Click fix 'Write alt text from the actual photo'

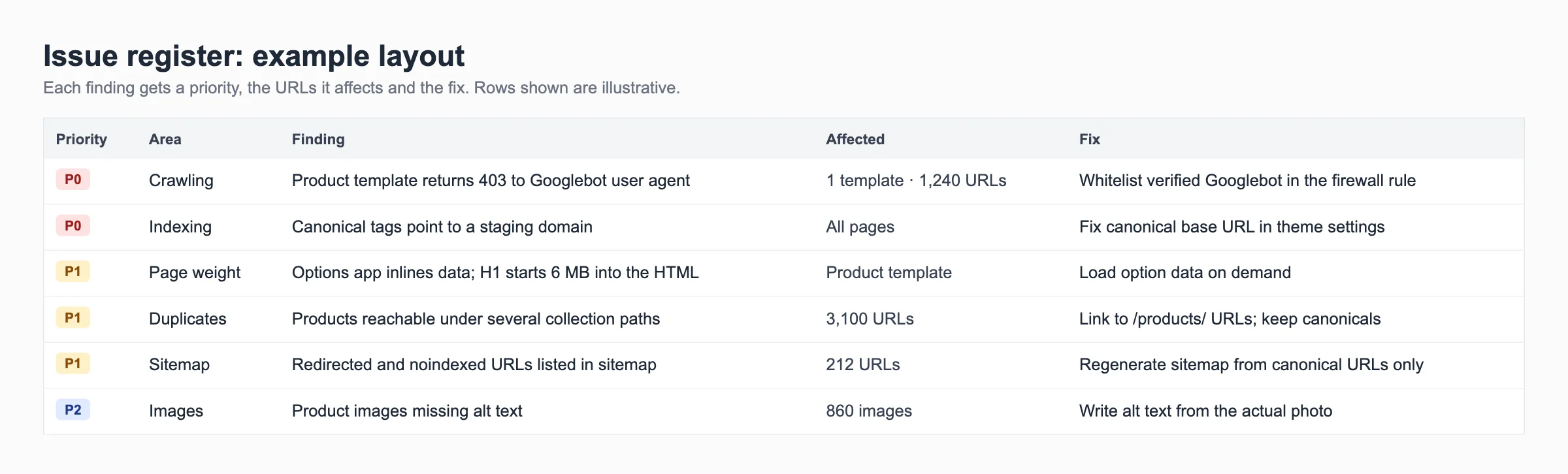(x=1205, y=411)
